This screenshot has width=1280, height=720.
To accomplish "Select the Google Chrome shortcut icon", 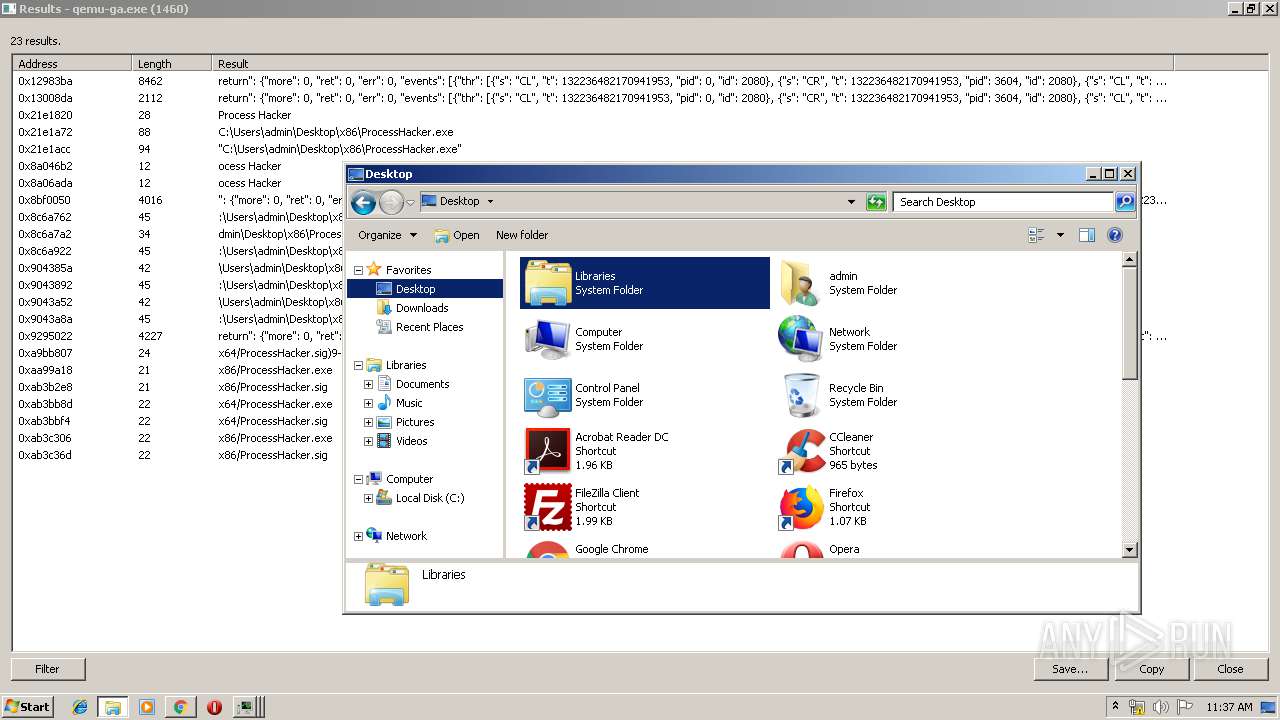I will click(547, 549).
